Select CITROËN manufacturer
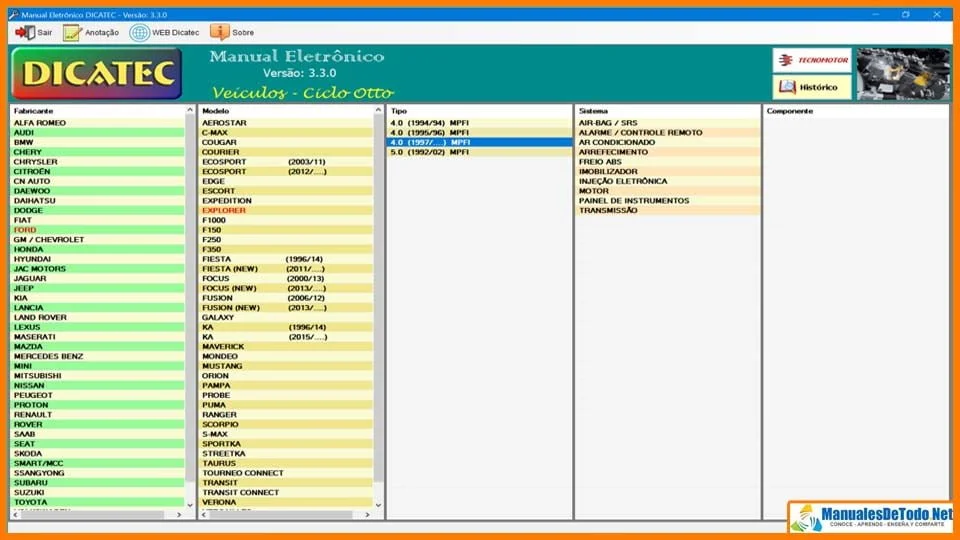Image resolution: width=960 pixels, height=540 pixels. coord(98,171)
